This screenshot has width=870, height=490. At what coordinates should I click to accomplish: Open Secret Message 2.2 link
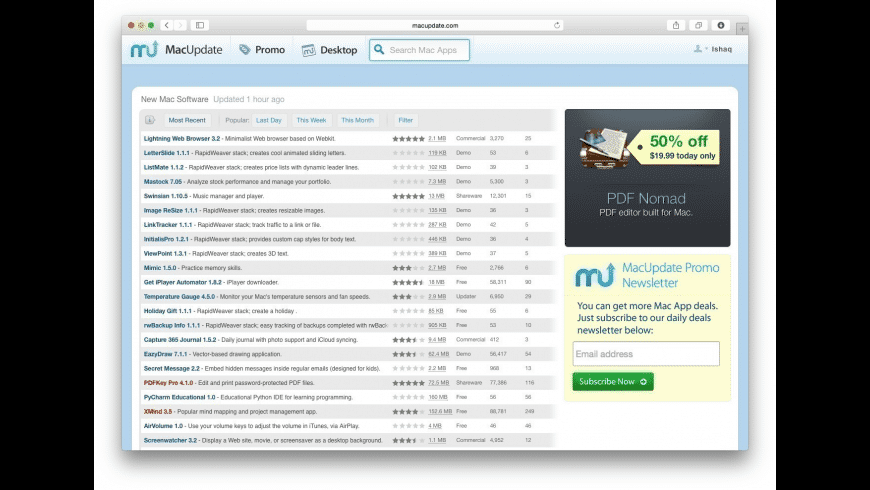click(171, 368)
